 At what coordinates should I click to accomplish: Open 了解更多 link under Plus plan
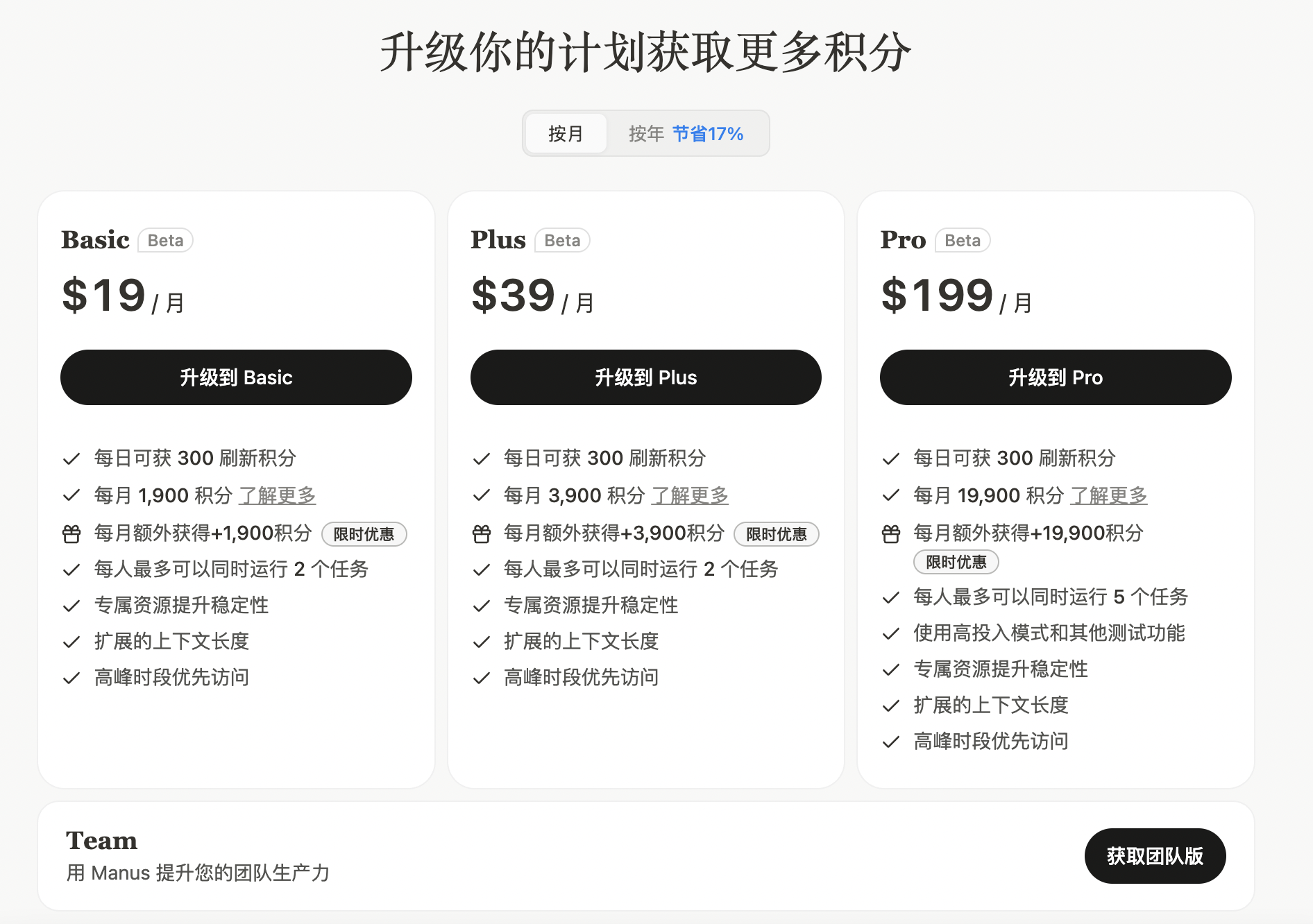point(690,495)
